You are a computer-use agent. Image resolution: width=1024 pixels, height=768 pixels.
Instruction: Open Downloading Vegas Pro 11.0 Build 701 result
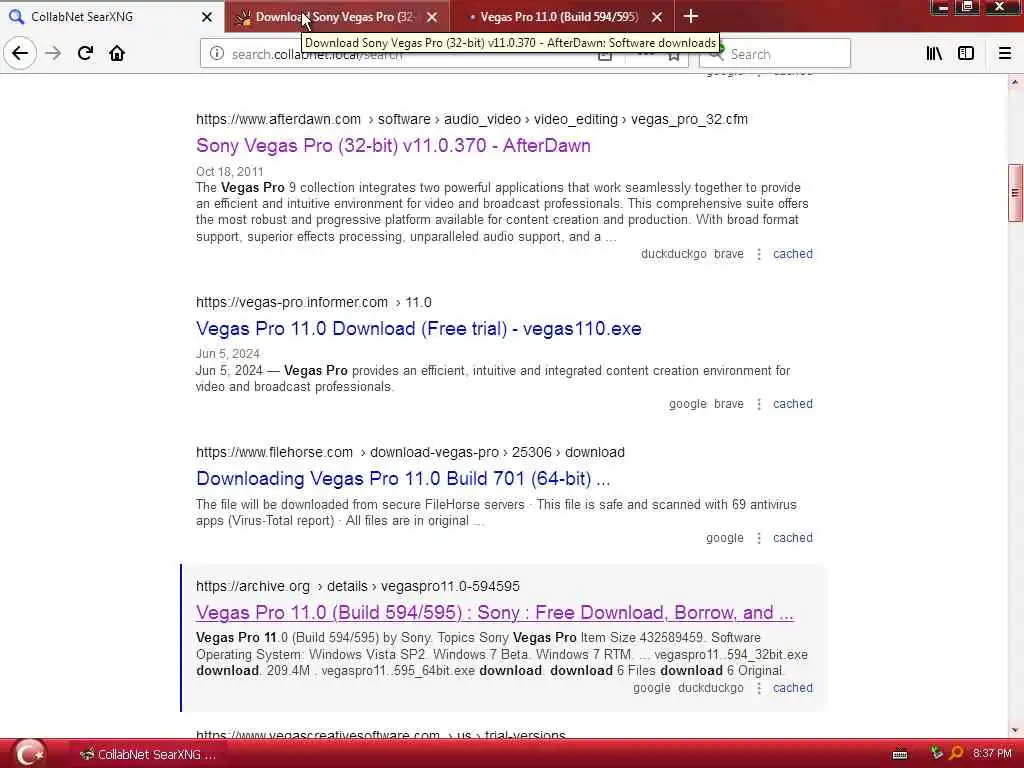click(x=403, y=479)
